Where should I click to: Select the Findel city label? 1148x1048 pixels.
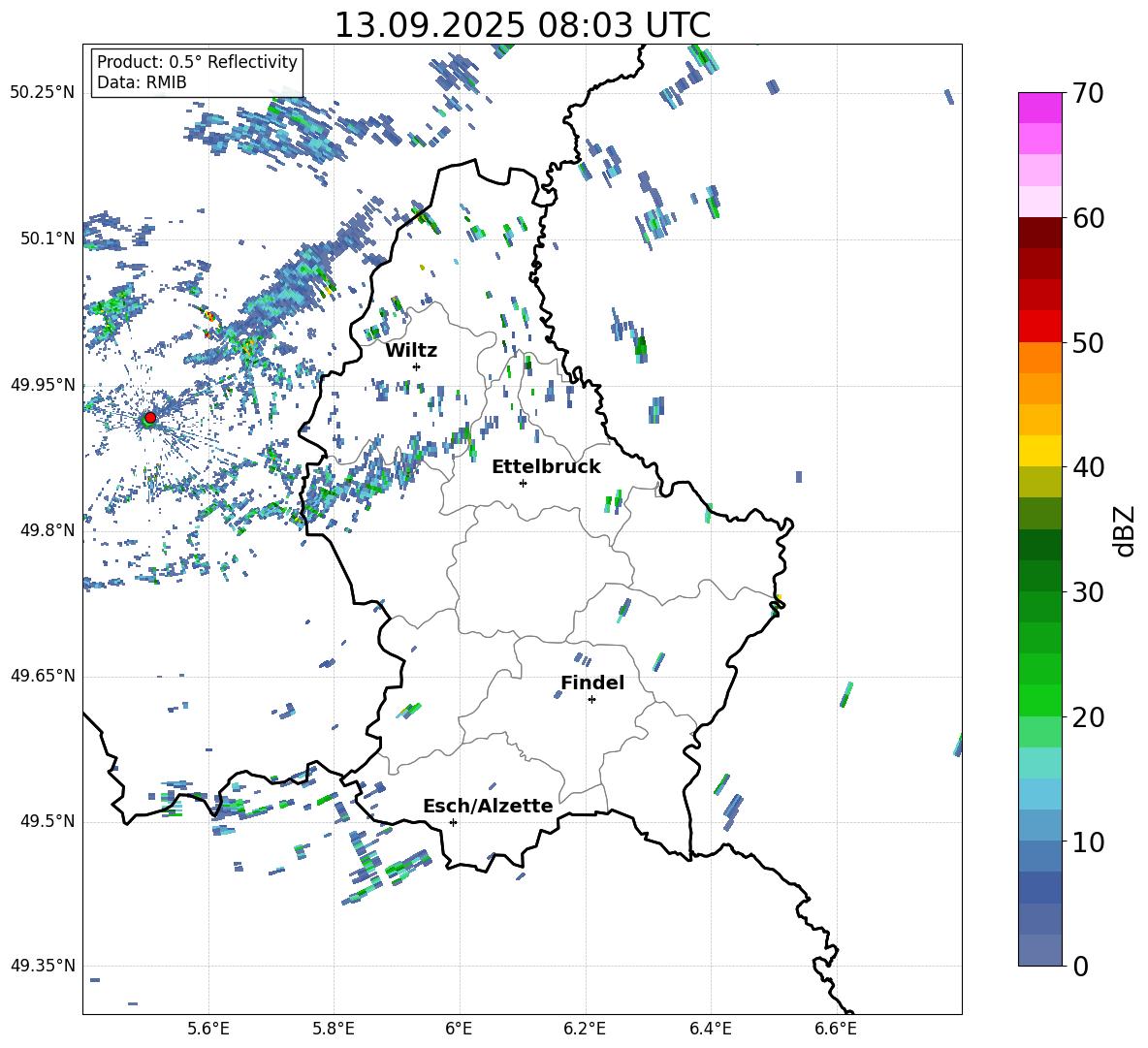[x=591, y=683]
